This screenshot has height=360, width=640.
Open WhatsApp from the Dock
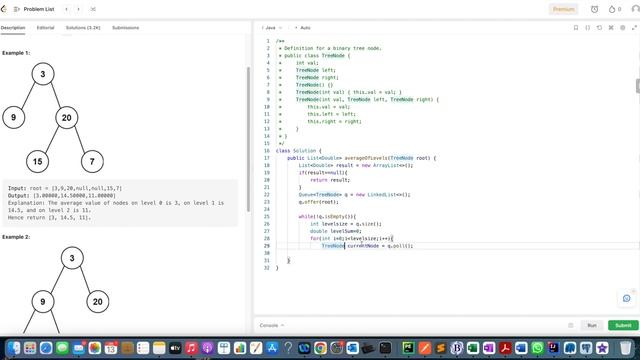click(538, 348)
